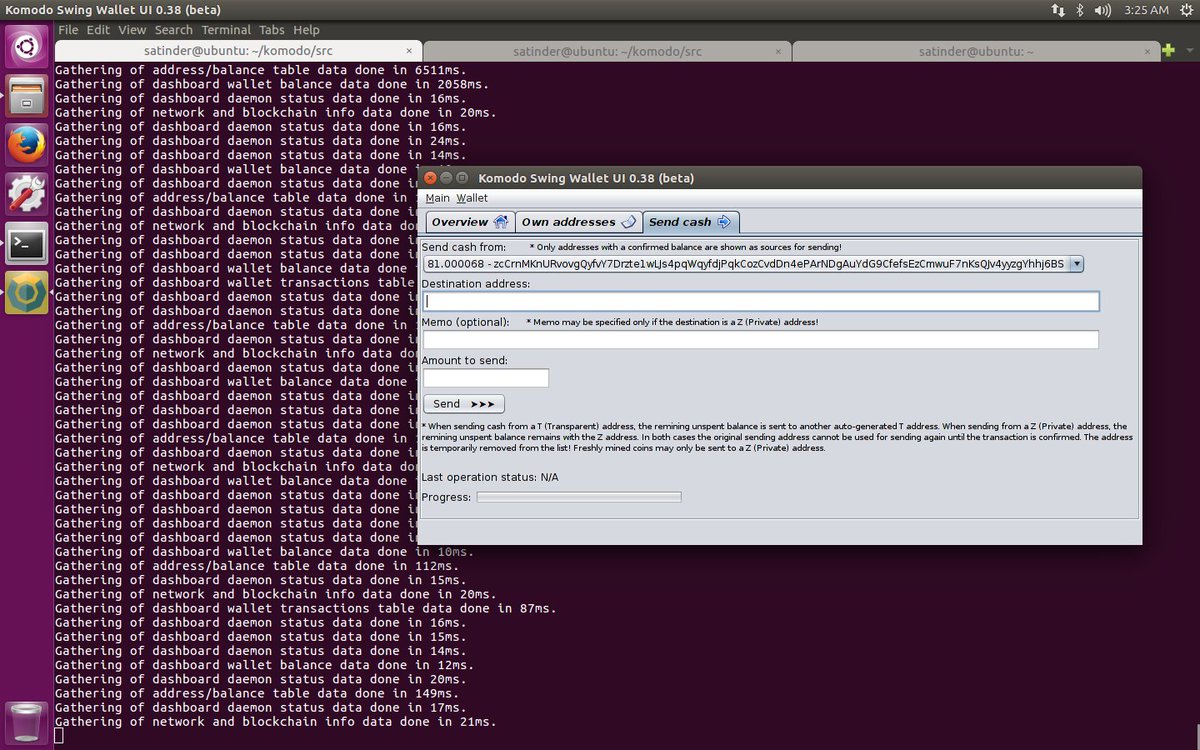The image size is (1200, 750).
Task: Open the Trash in launcher
Action: [x=27, y=721]
